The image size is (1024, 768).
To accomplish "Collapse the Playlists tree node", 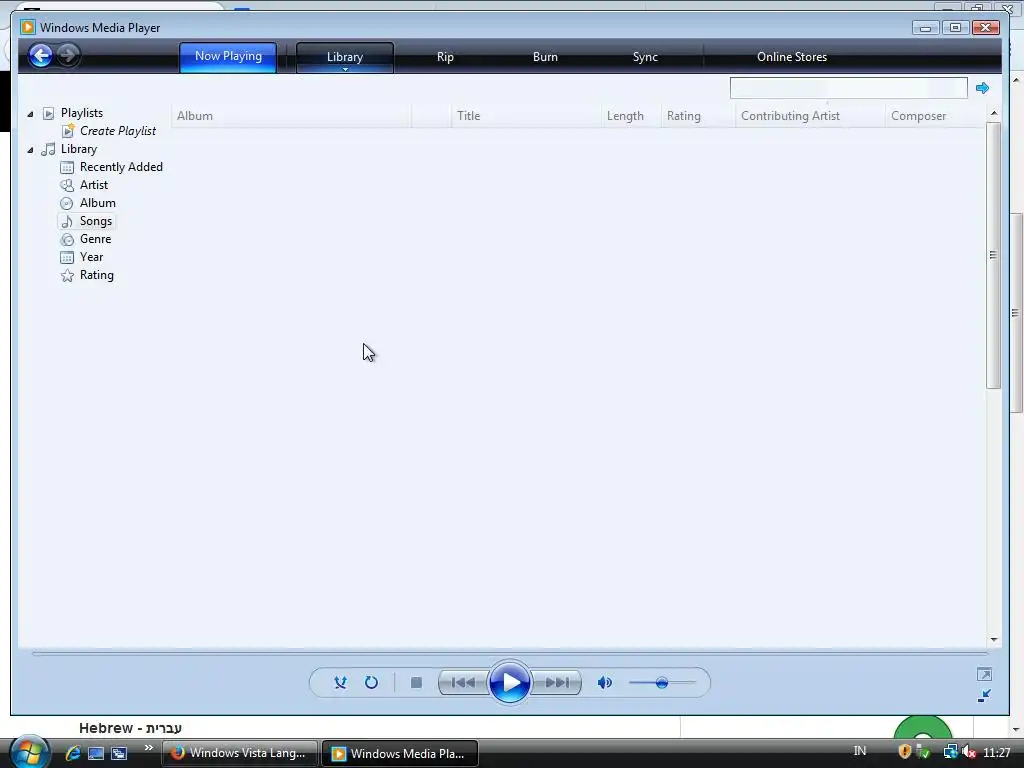I will tap(30, 114).
